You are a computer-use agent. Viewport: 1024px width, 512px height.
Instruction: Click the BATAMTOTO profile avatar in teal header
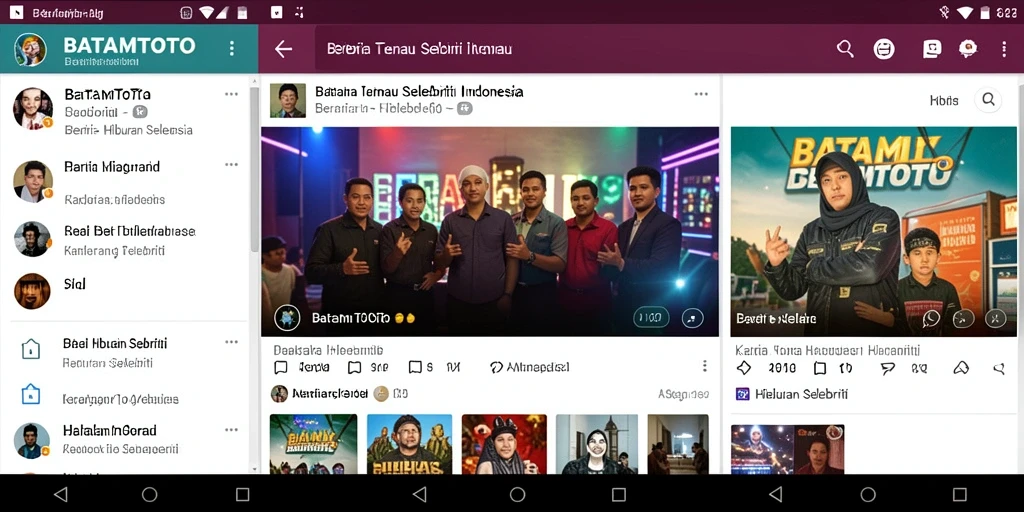pos(31,50)
